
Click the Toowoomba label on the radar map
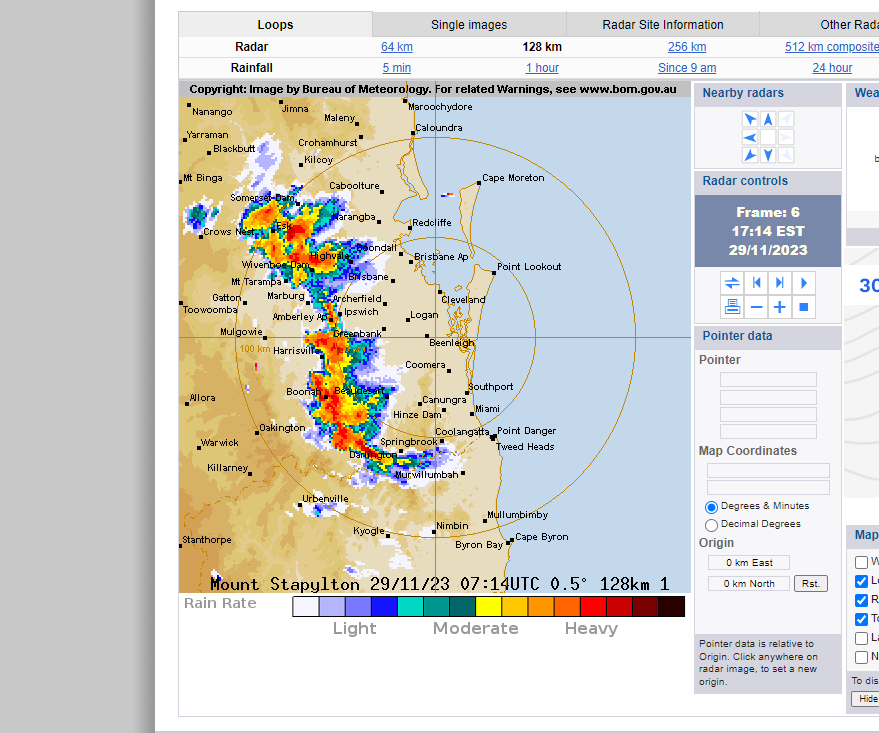(210, 310)
